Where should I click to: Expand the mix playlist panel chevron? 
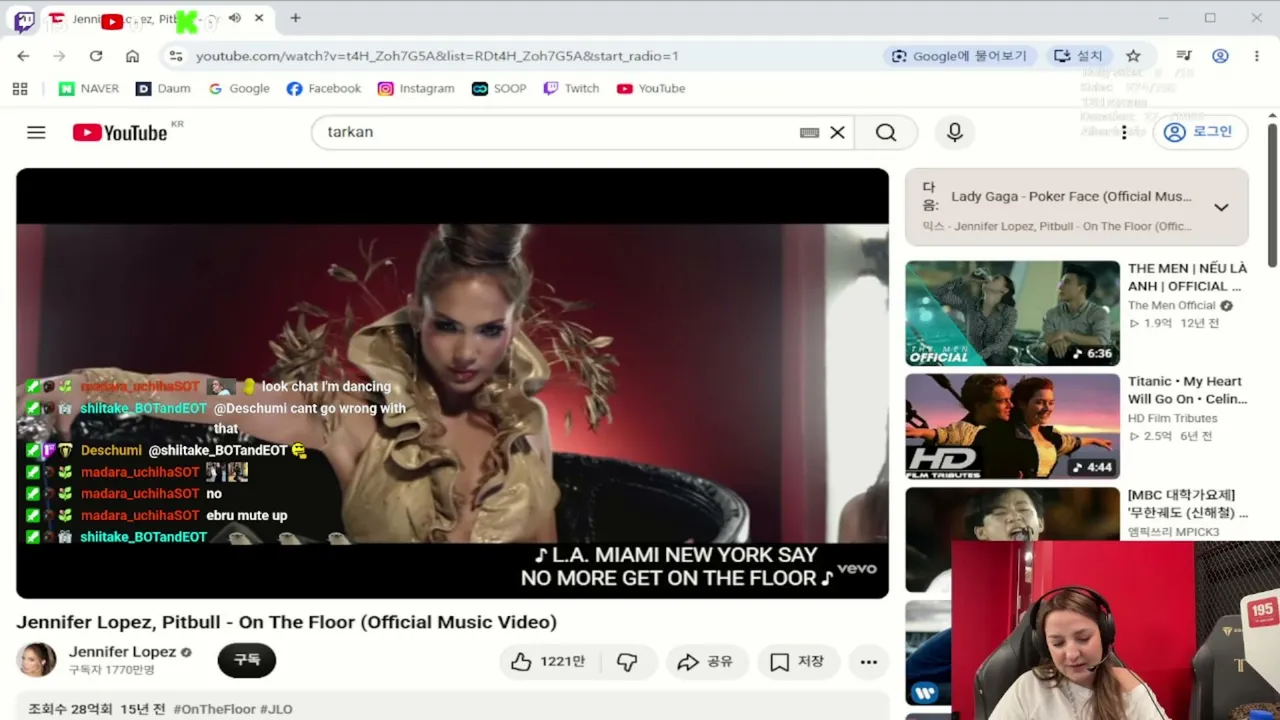tap(1221, 207)
